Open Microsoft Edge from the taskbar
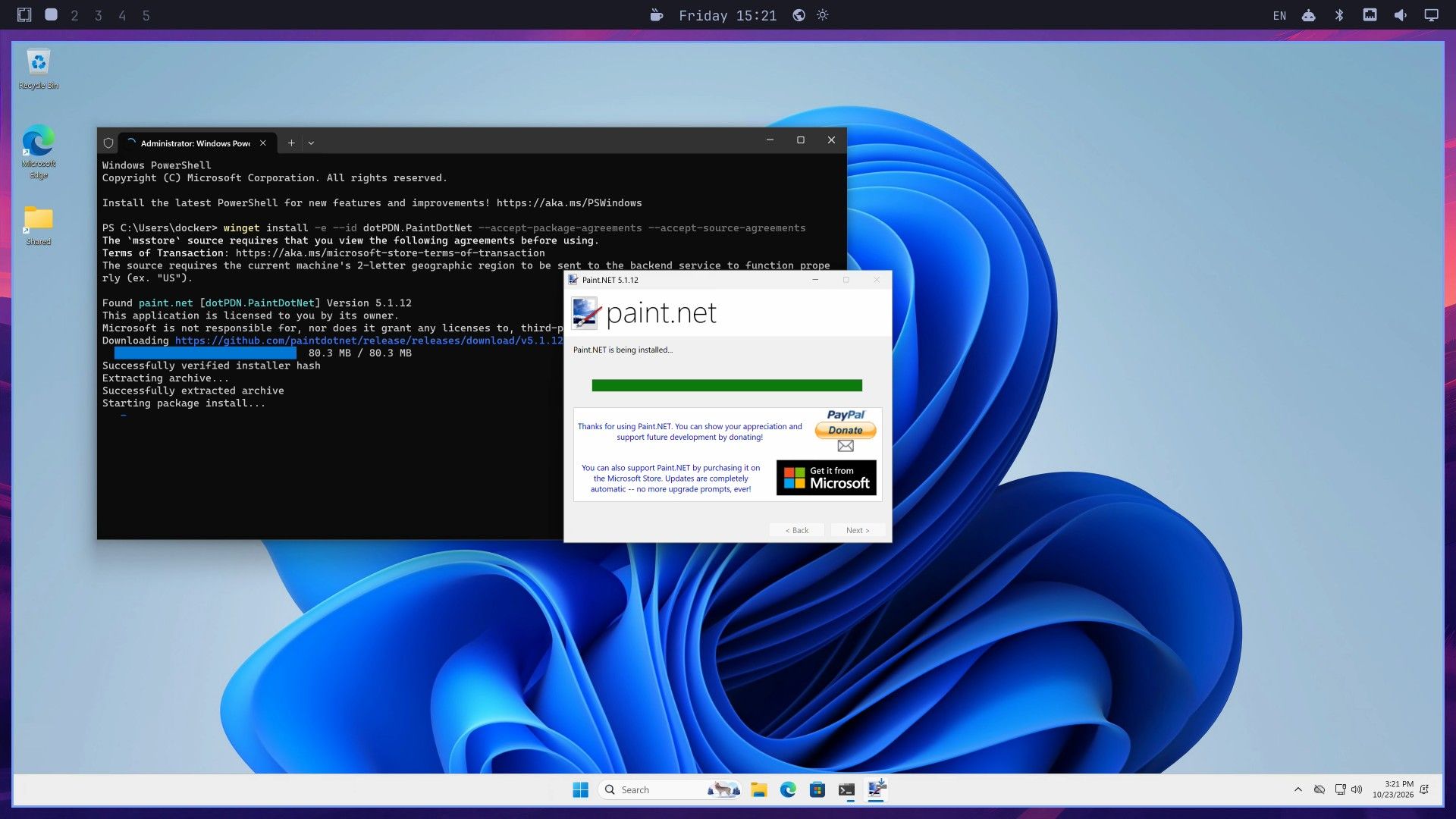The image size is (1456, 819). (789, 790)
